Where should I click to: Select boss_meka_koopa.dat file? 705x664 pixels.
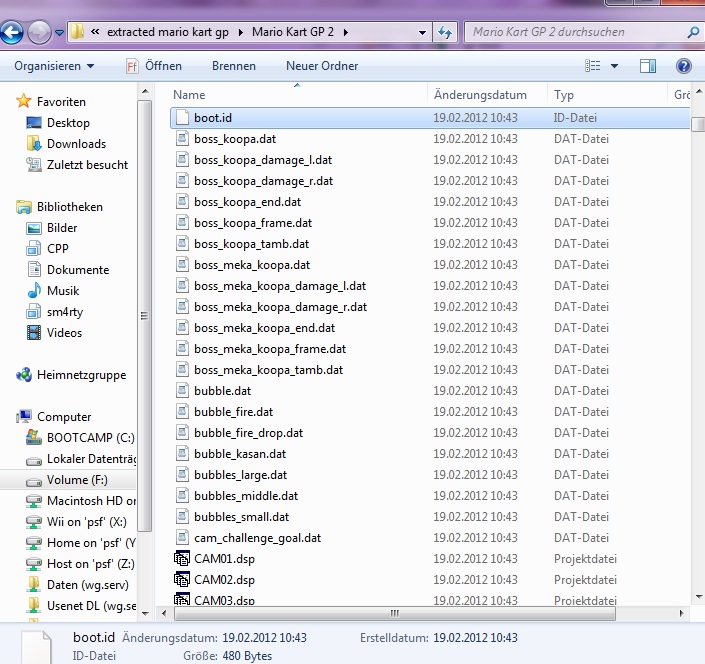[x=252, y=265]
